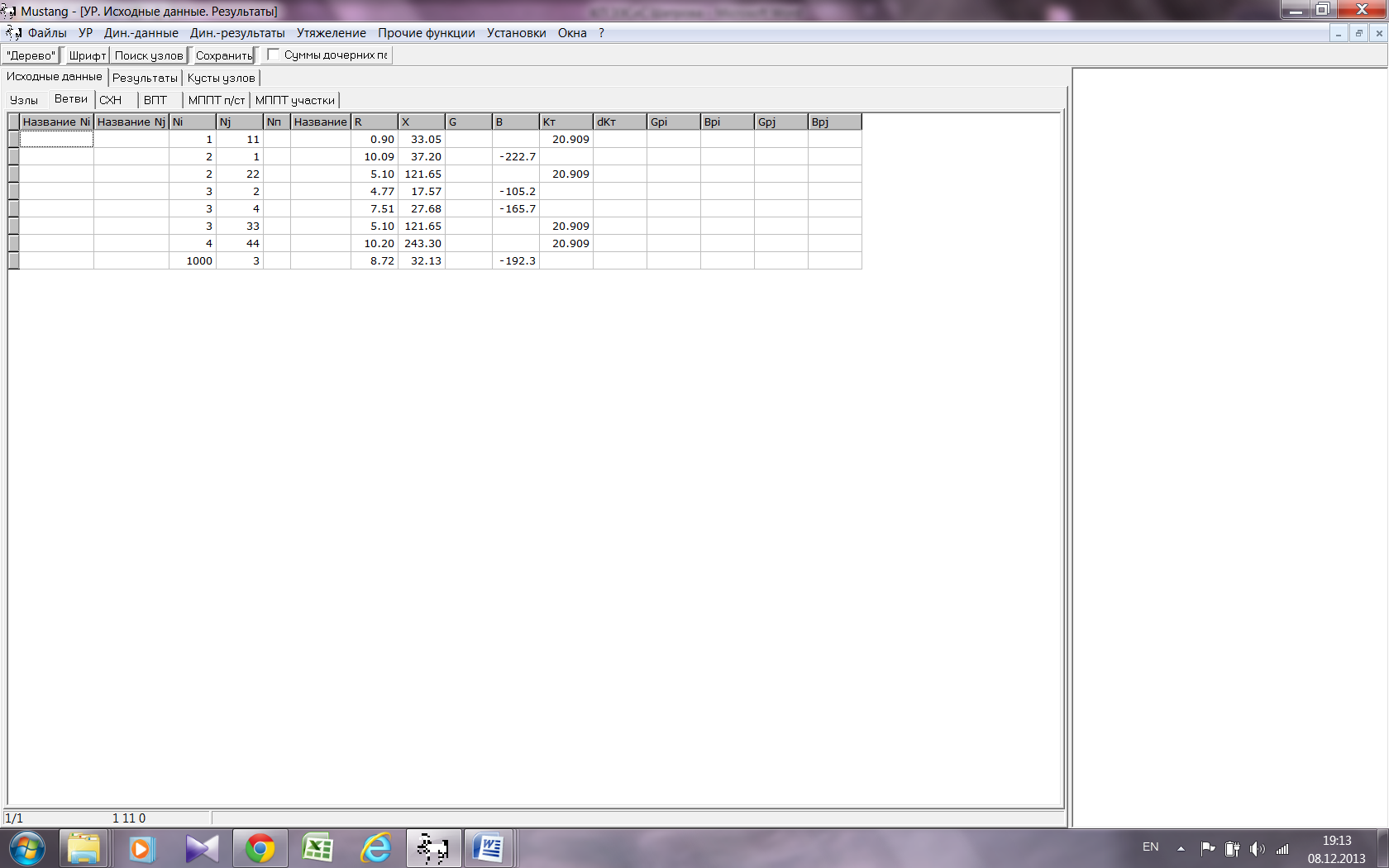
Task: Toggle 'Суммы дочерних' checkbox
Action: 273,55
